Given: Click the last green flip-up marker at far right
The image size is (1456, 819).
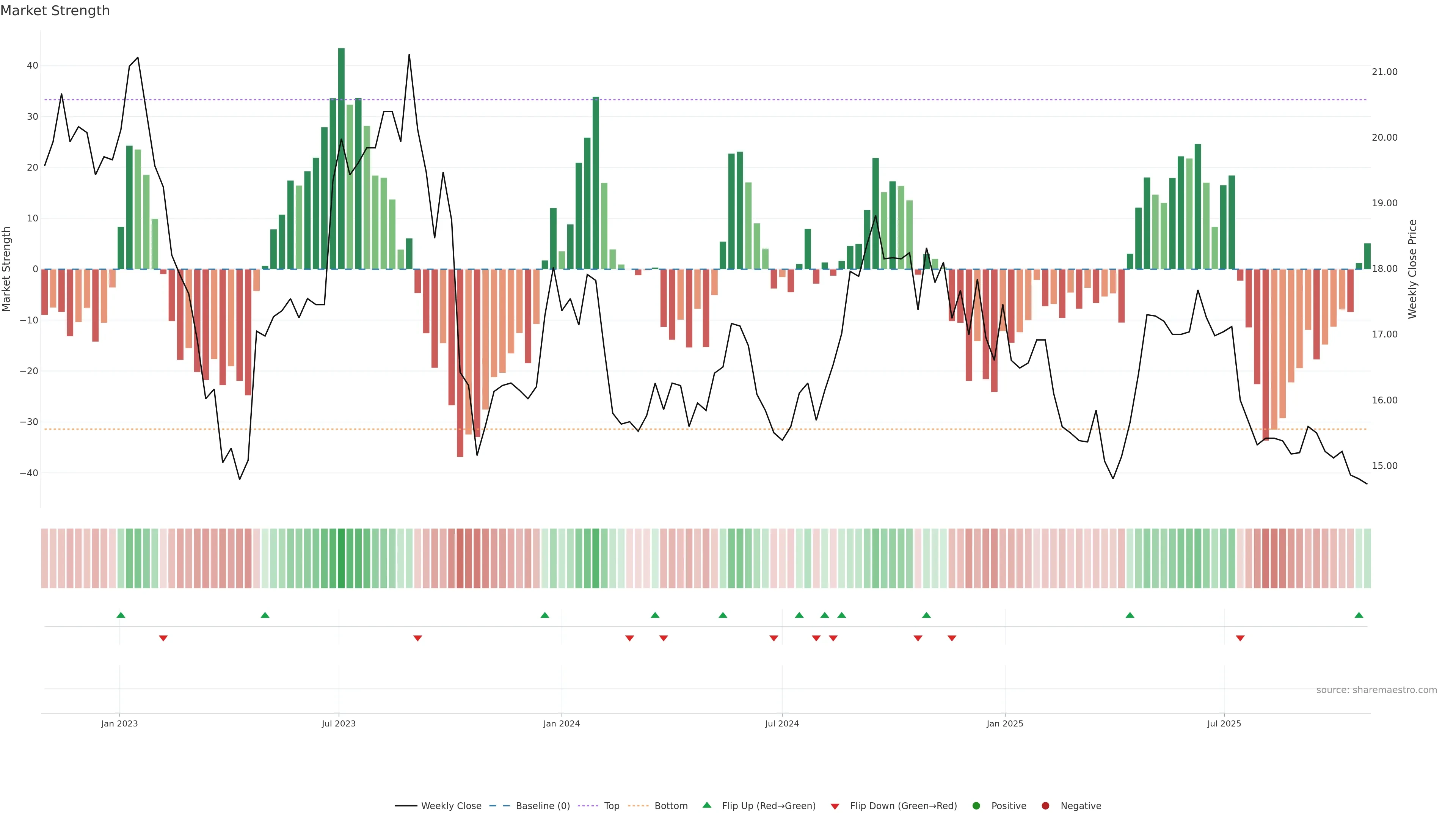Looking at the screenshot, I should coord(1359,615).
